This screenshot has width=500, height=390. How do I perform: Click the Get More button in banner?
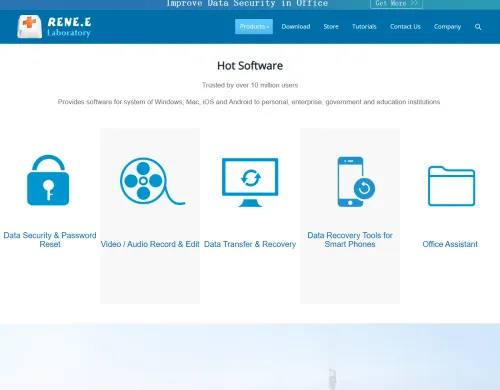[396, 4]
